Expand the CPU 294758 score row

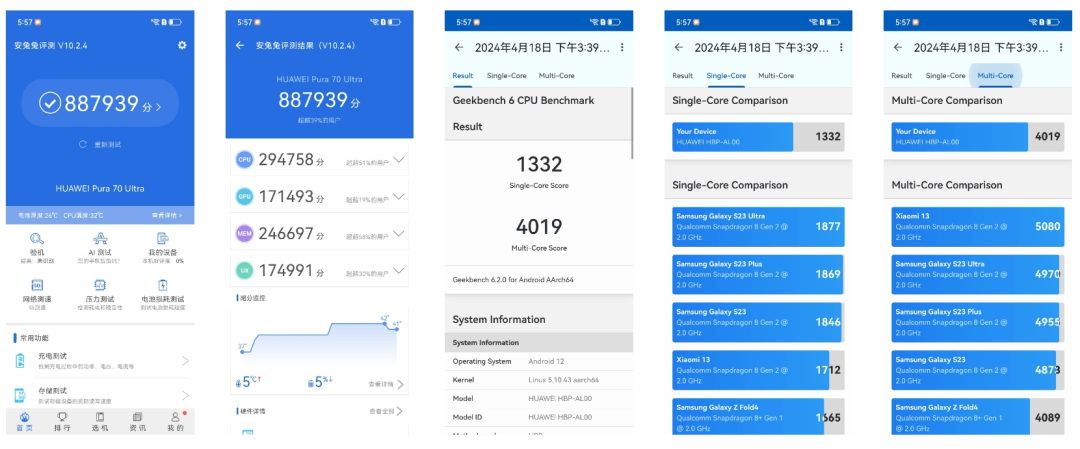(x=320, y=160)
